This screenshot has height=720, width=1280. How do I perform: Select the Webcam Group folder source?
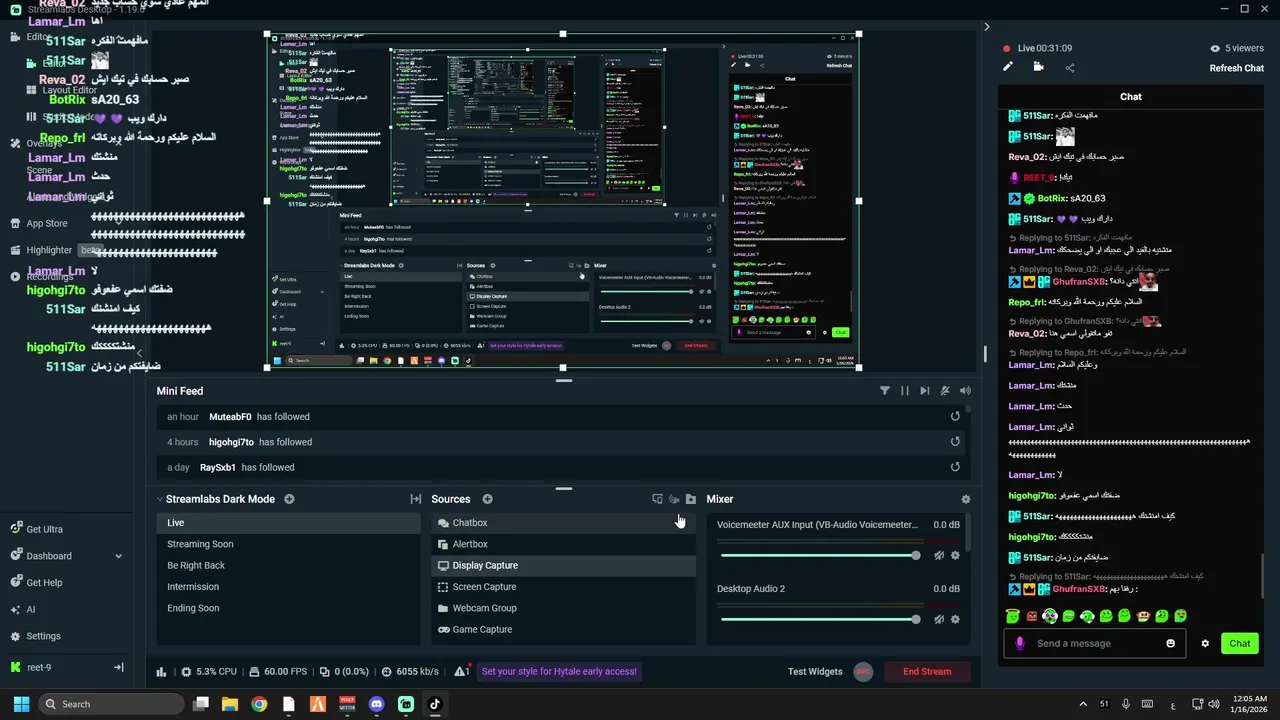click(x=564, y=608)
